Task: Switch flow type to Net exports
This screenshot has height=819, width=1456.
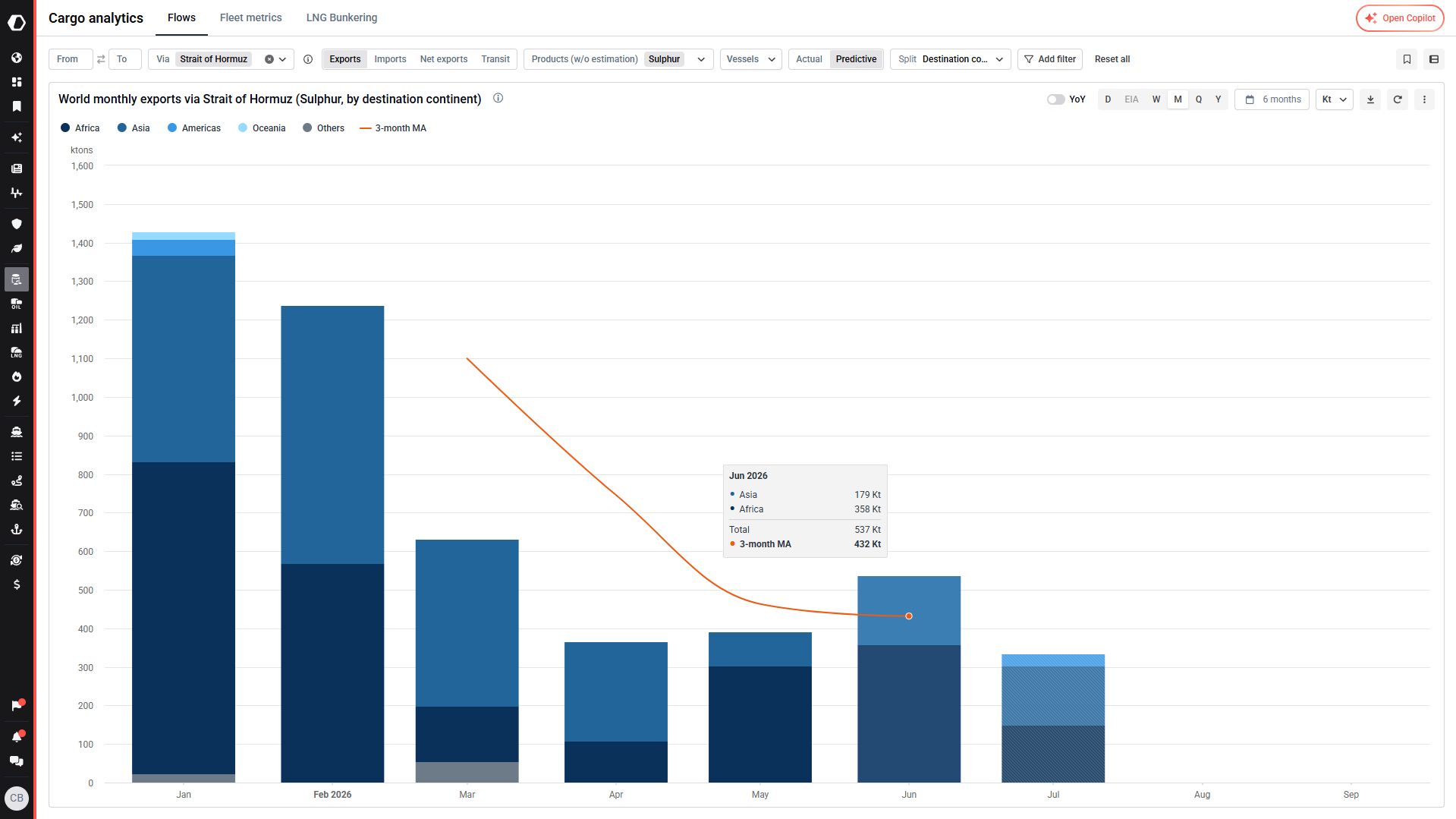Action: [x=444, y=59]
